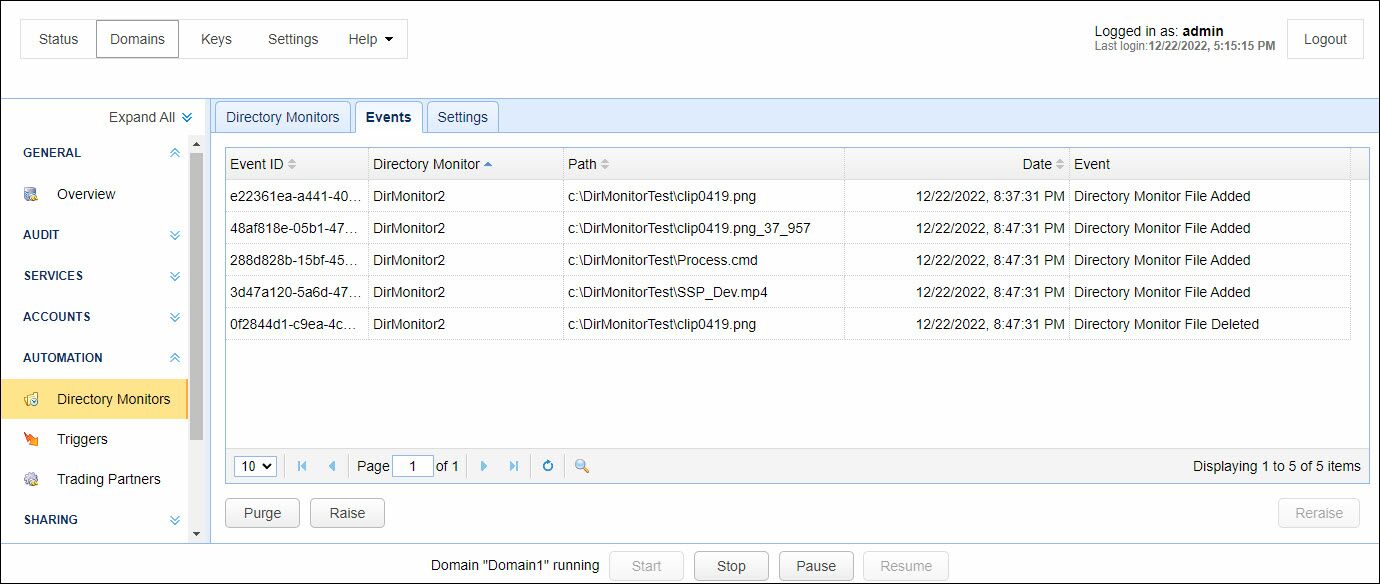Expand the ACCOUNTS section
The height and width of the screenshot is (584, 1380).
[175, 317]
